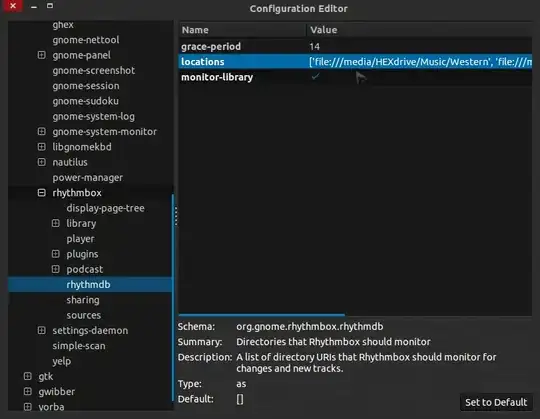The height and width of the screenshot is (419, 540).
Task: Click the Type value as
Action: 241,384
